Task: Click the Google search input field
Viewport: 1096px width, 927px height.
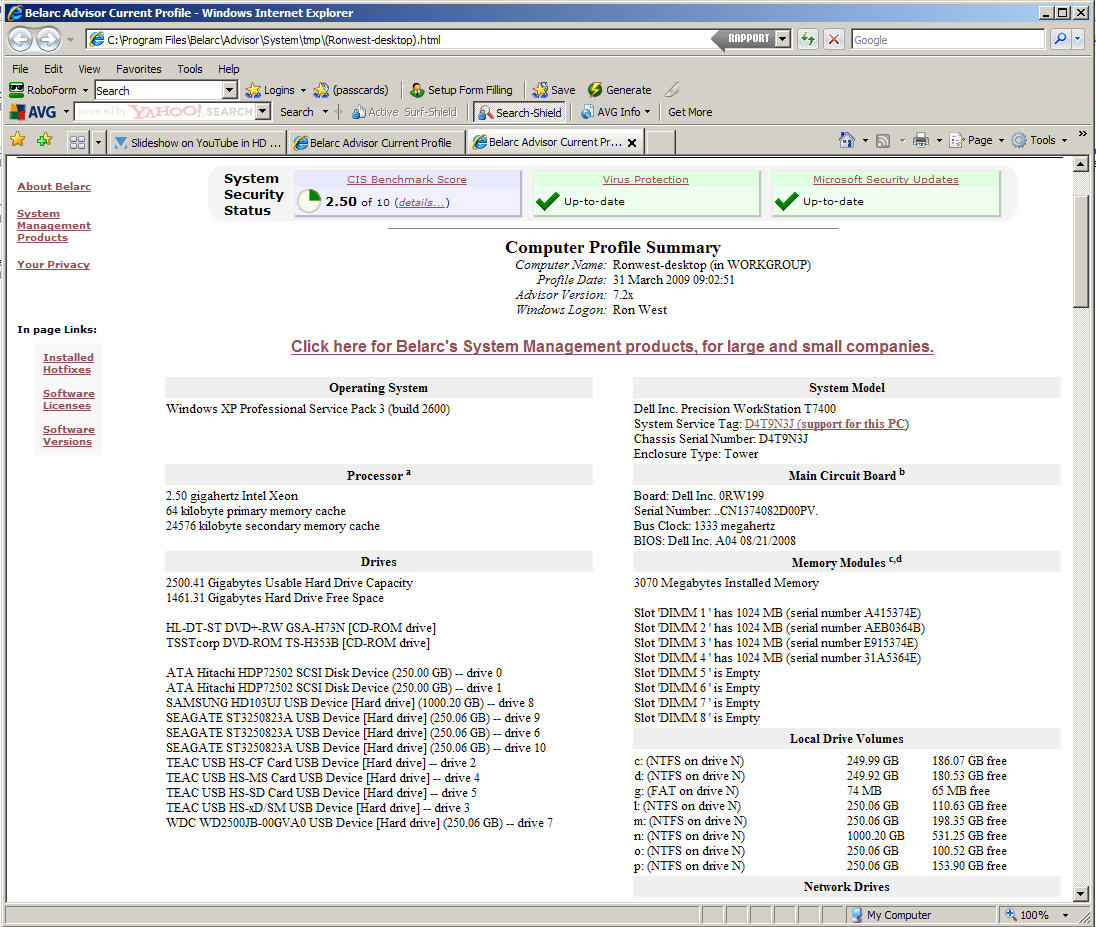Action: point(947,40)
